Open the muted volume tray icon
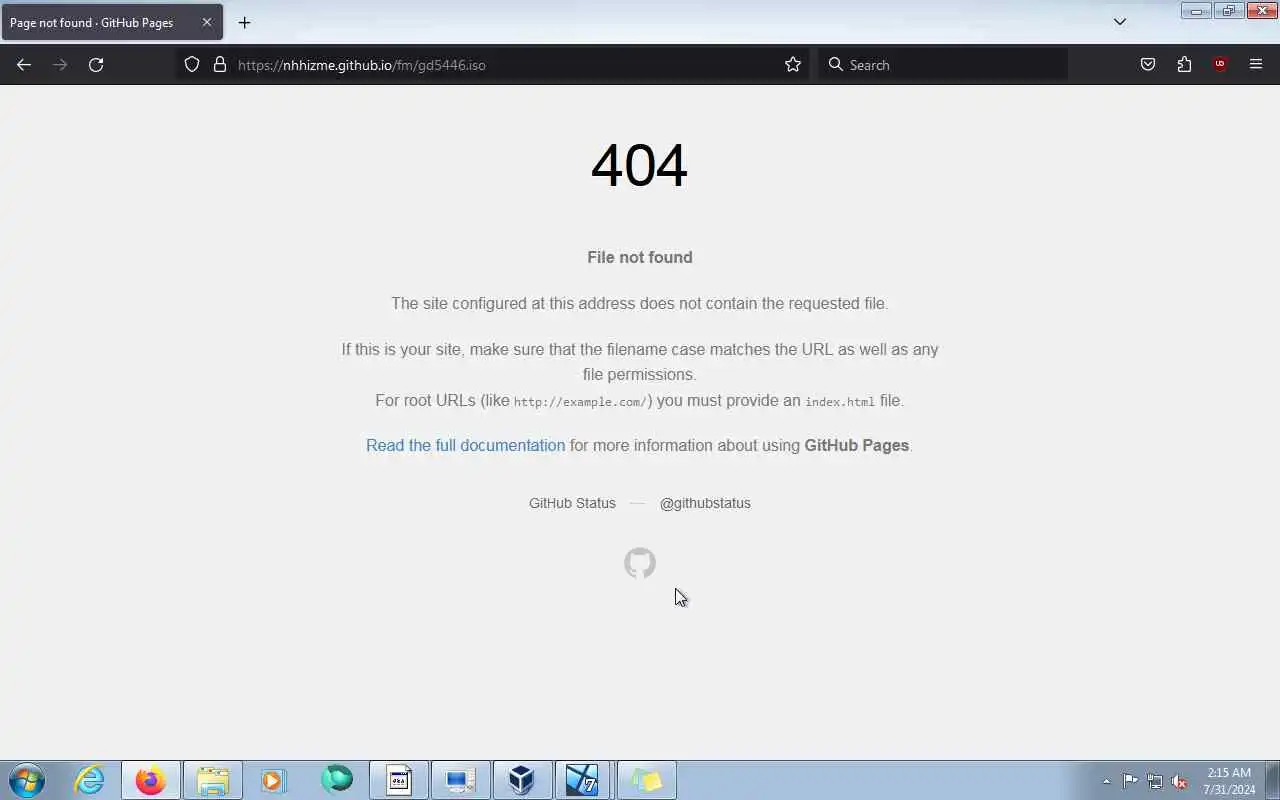This screenshot has width=1280, height=800. [1180, 781]
